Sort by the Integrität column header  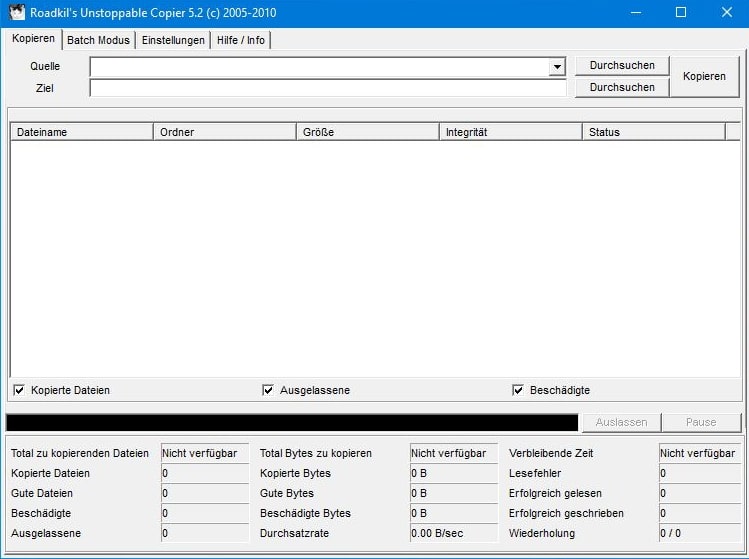pos(510,132)
